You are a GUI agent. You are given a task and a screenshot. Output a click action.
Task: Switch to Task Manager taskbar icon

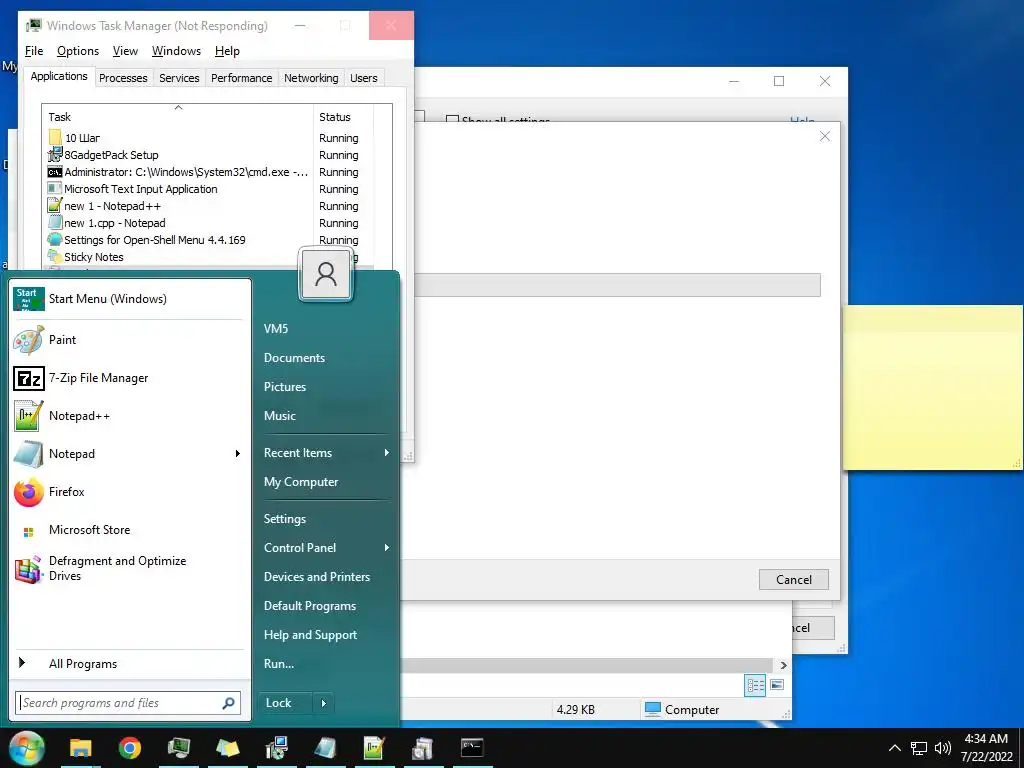pyautogui.click(x=178, y=748)
